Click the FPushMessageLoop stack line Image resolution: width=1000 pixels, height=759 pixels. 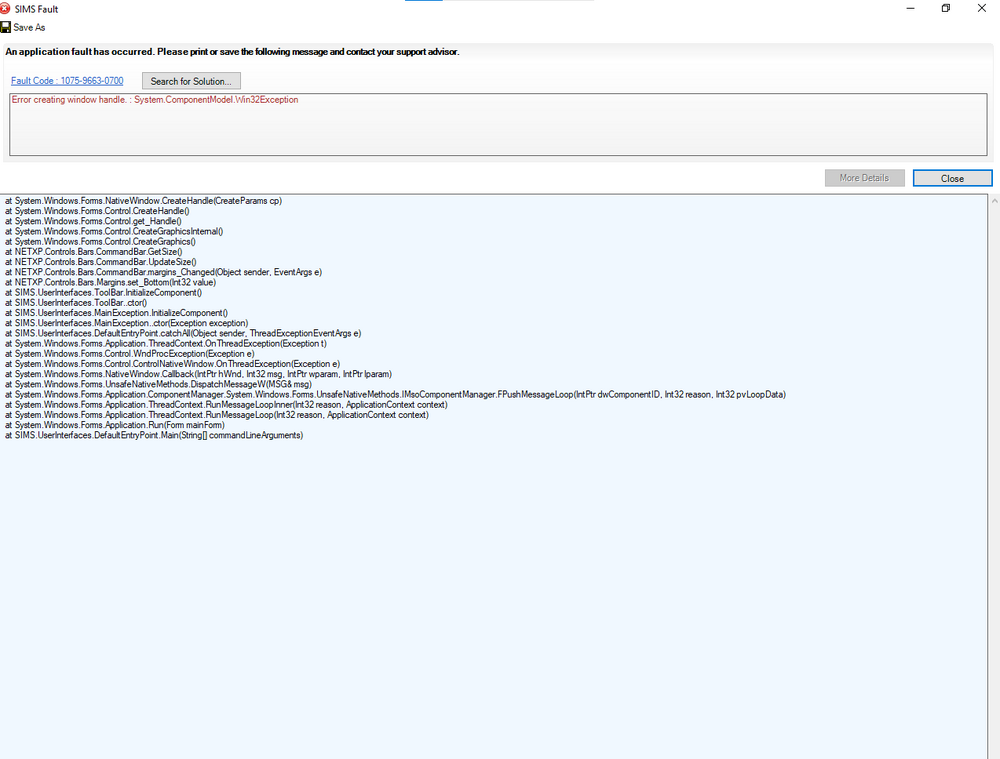pyautogui.click(x=395, y=395)
